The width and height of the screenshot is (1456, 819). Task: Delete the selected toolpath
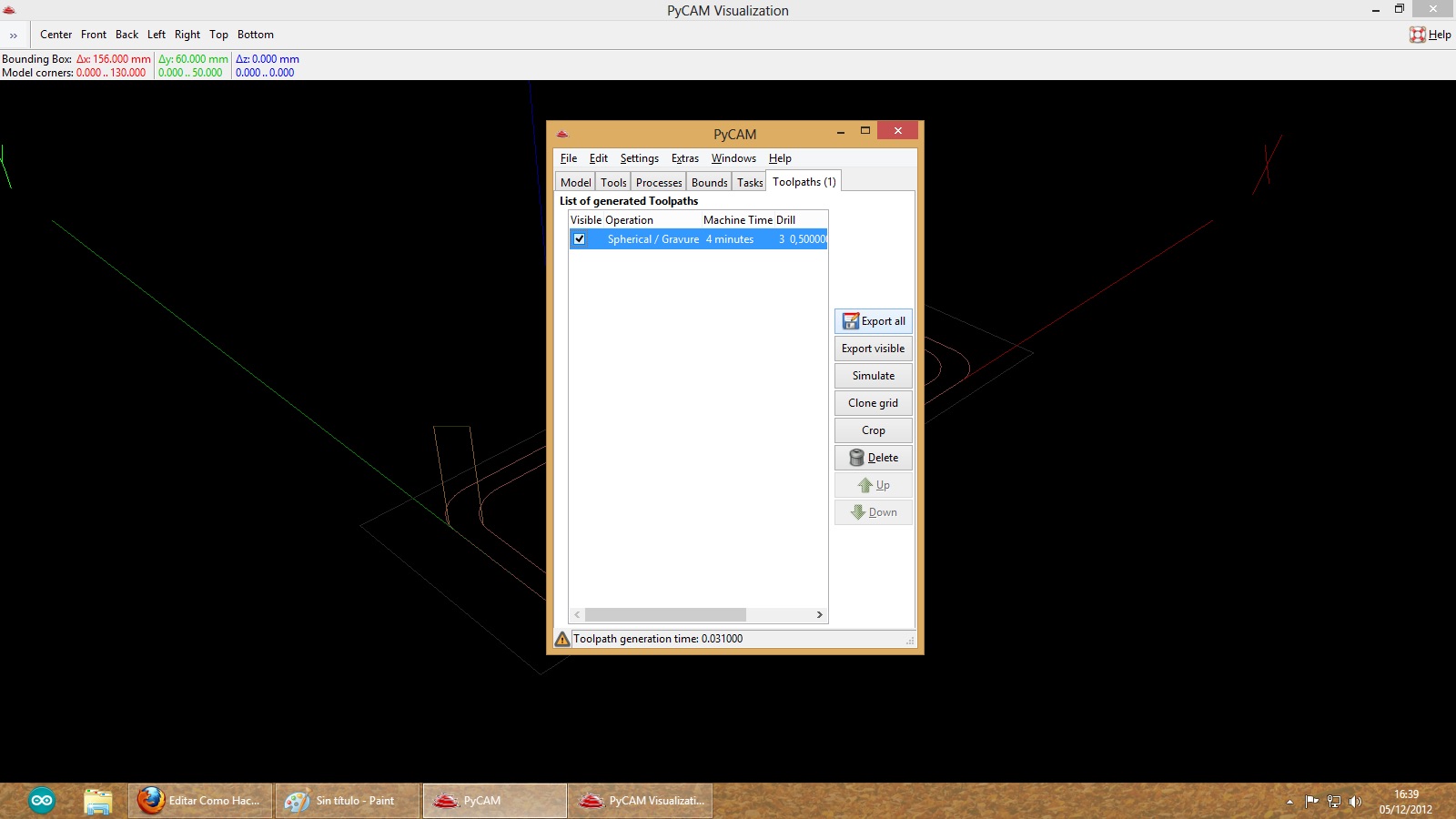pos(874,458)
